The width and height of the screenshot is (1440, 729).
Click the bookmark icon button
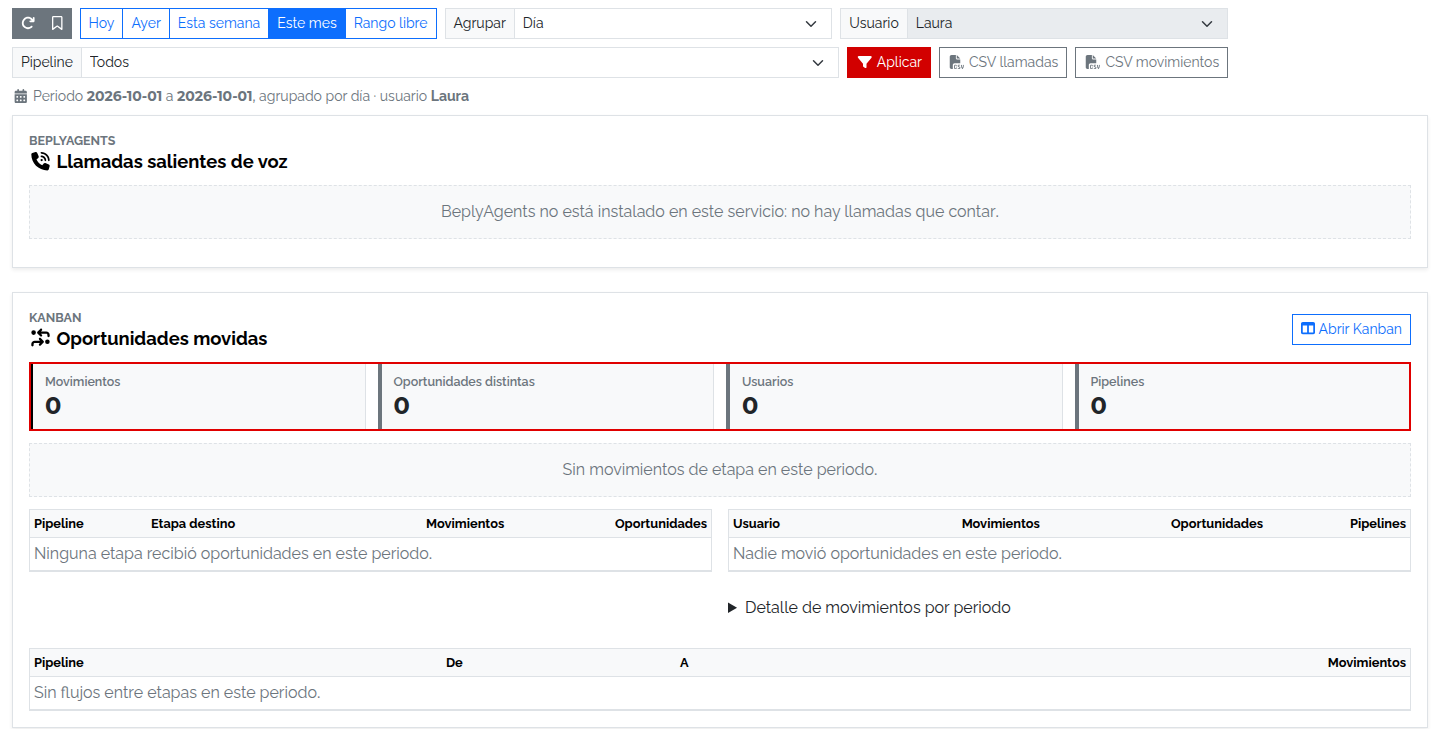point(57,23)
